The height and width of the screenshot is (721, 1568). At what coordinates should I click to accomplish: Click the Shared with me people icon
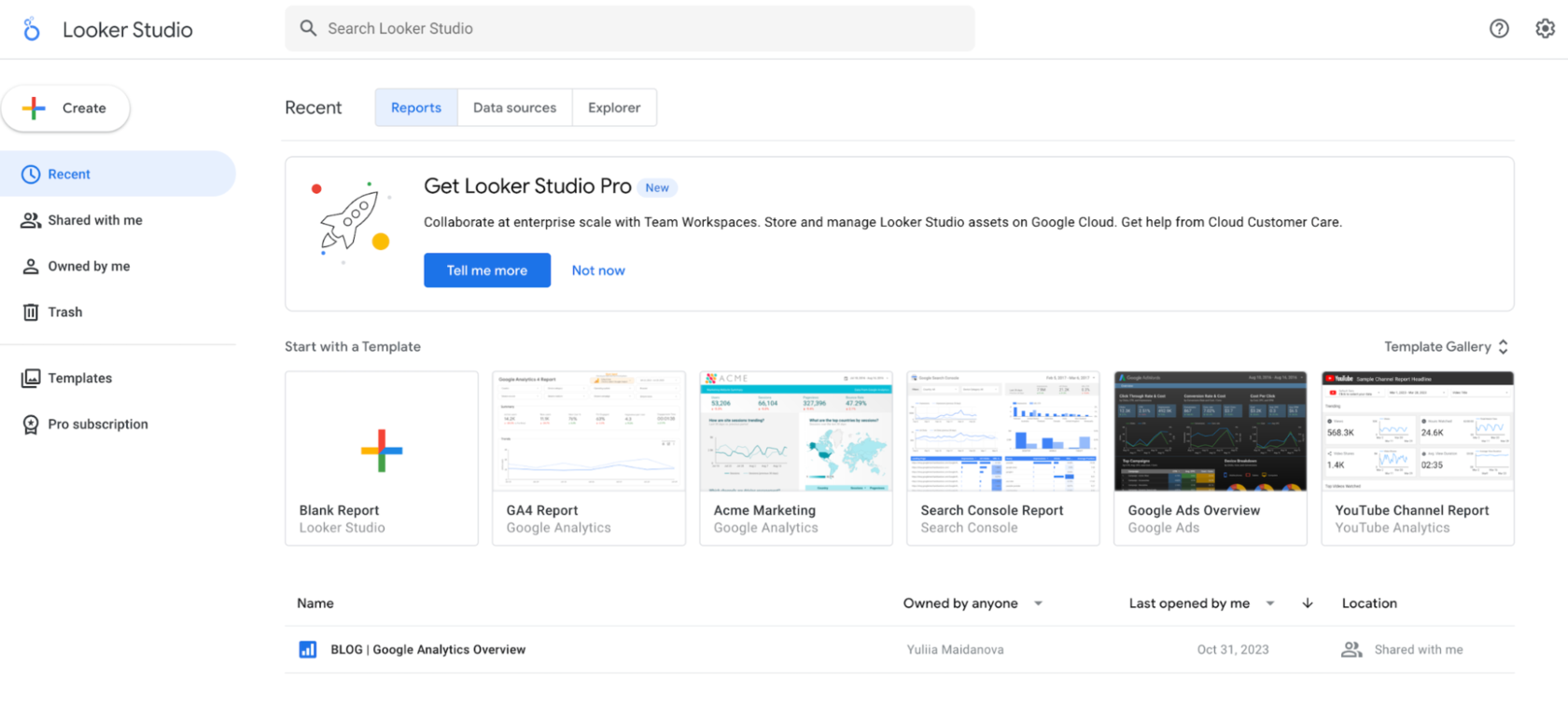pos(31,221)
